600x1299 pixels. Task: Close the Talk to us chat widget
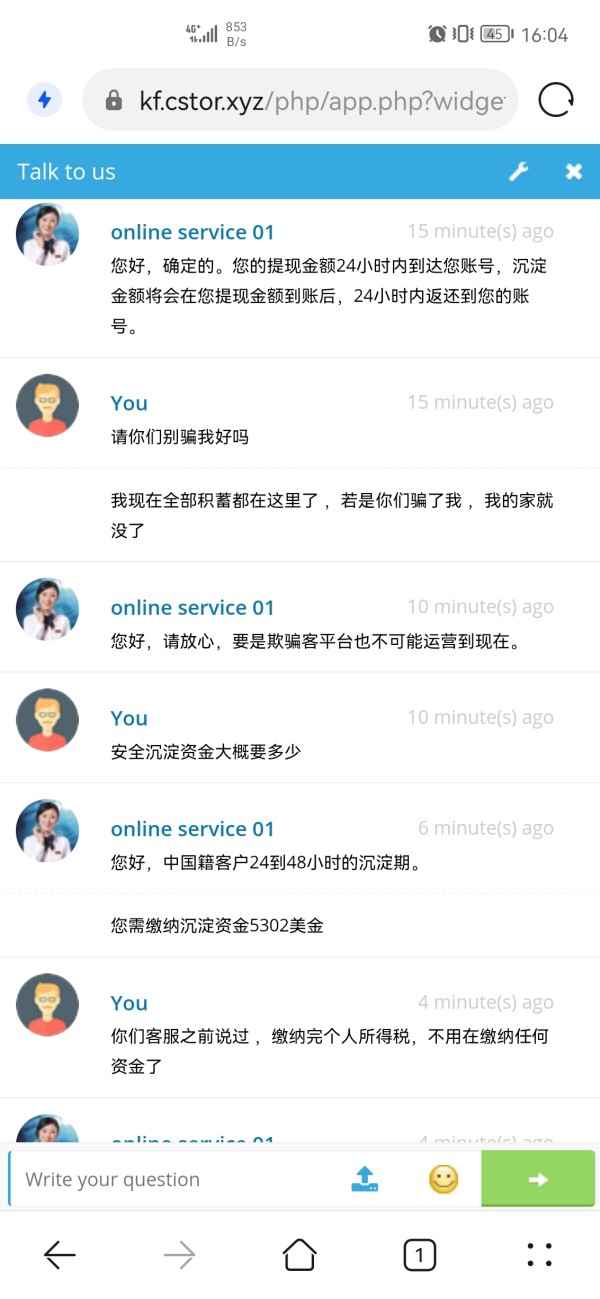(573, 172)
